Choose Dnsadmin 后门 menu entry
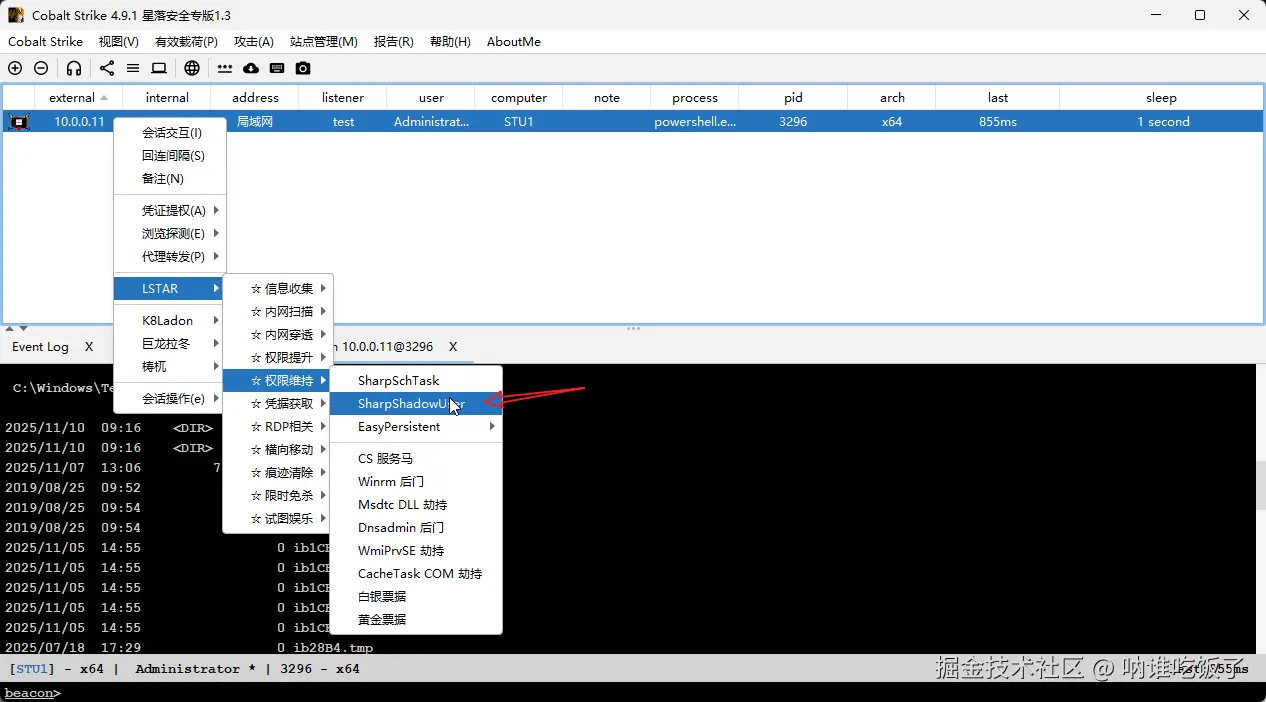This screenshot has width=1266, height=702. (x=416, y=528)
